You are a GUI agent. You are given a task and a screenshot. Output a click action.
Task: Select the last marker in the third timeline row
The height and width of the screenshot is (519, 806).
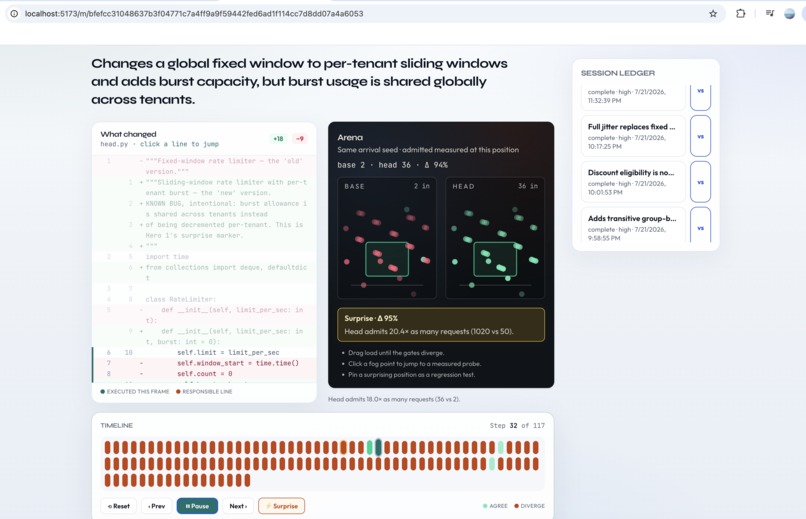point(247,480)
